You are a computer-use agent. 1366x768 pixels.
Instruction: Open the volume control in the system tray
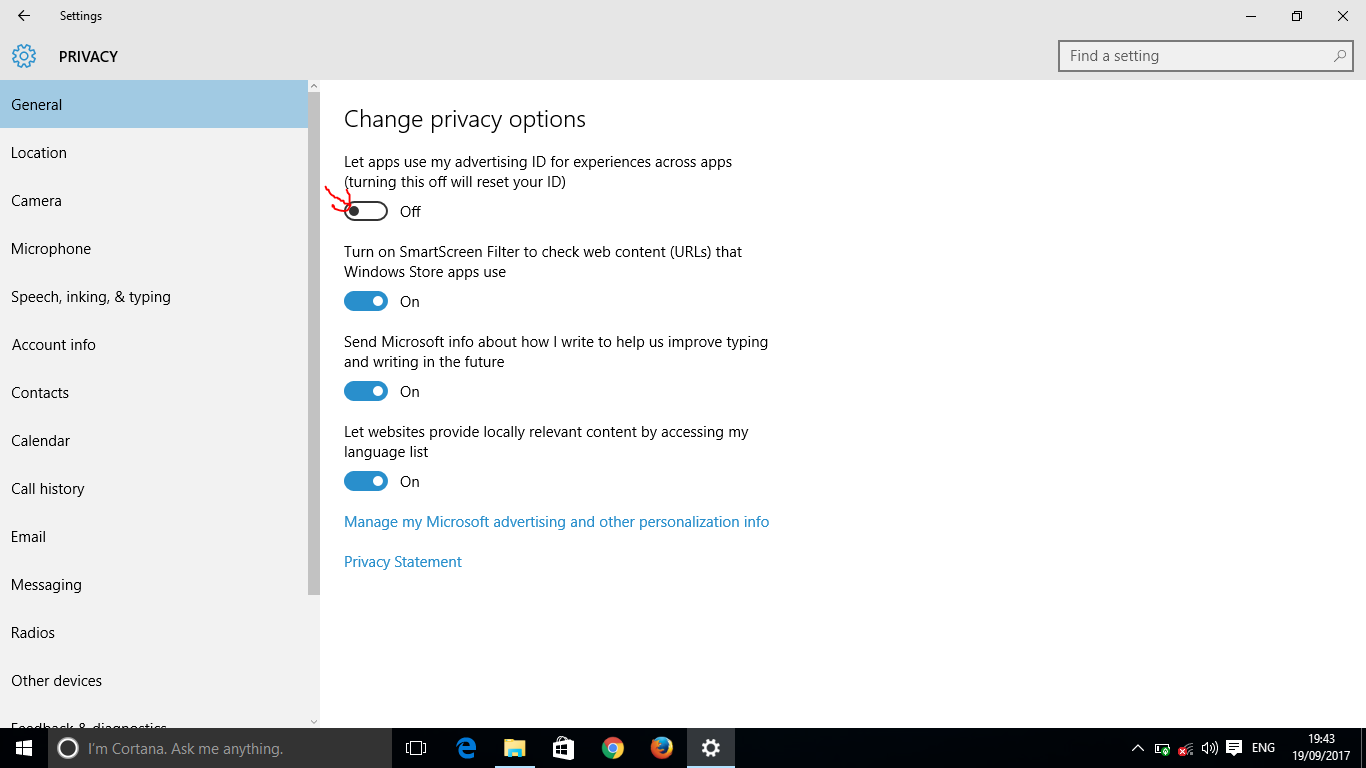point(1208,748)
